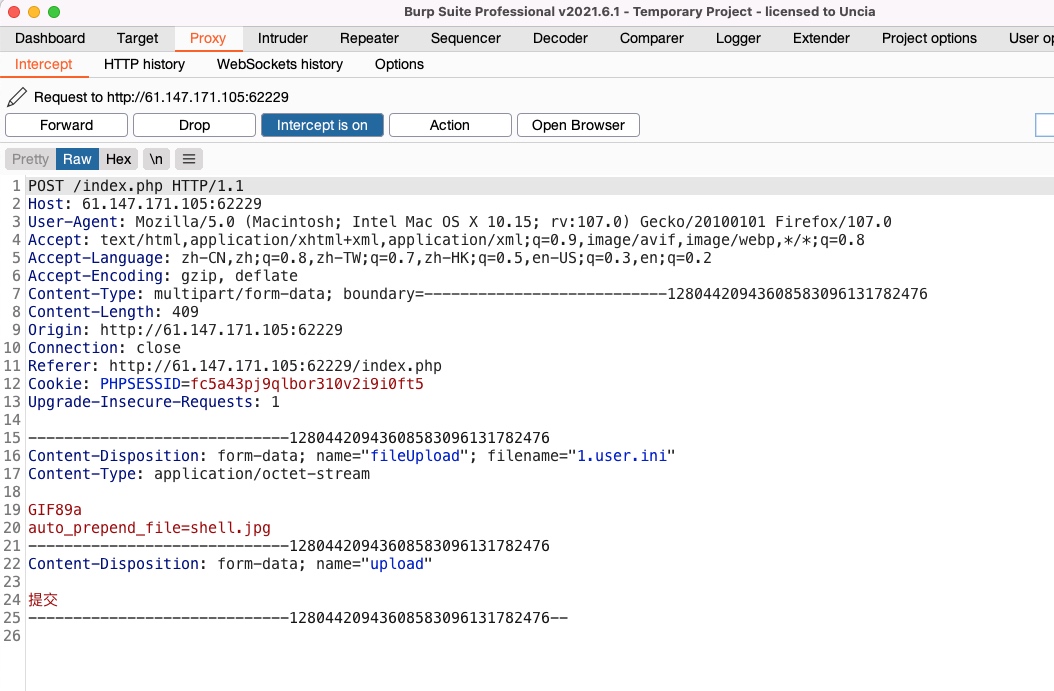This screenshot has width=1054, height=691.
Task: Click the auto_prepend_file=shell.jpg line
Action: tap(149, 528)
